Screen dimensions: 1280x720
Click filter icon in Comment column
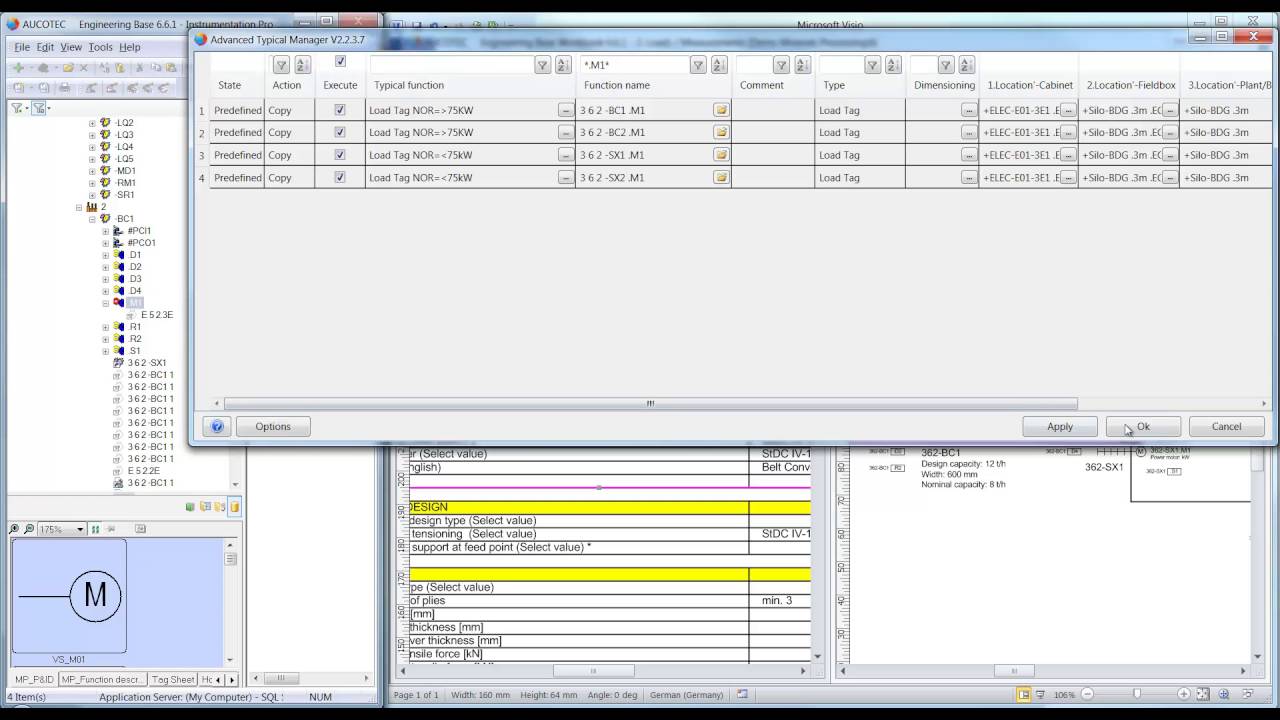[782, 65]
